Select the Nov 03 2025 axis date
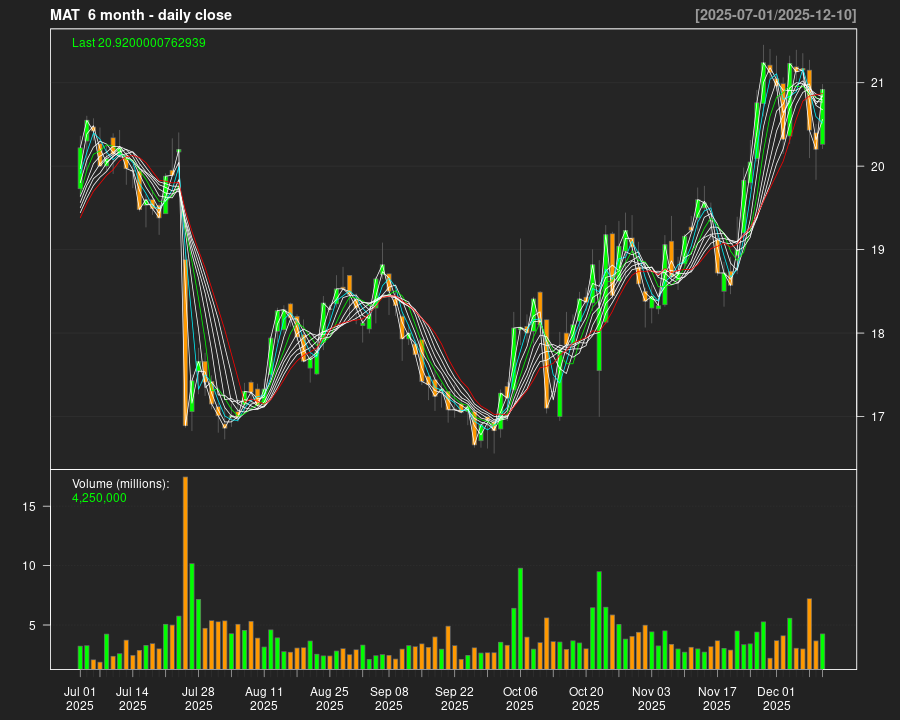The image size is (900, 720). click(x=651, y=698)
